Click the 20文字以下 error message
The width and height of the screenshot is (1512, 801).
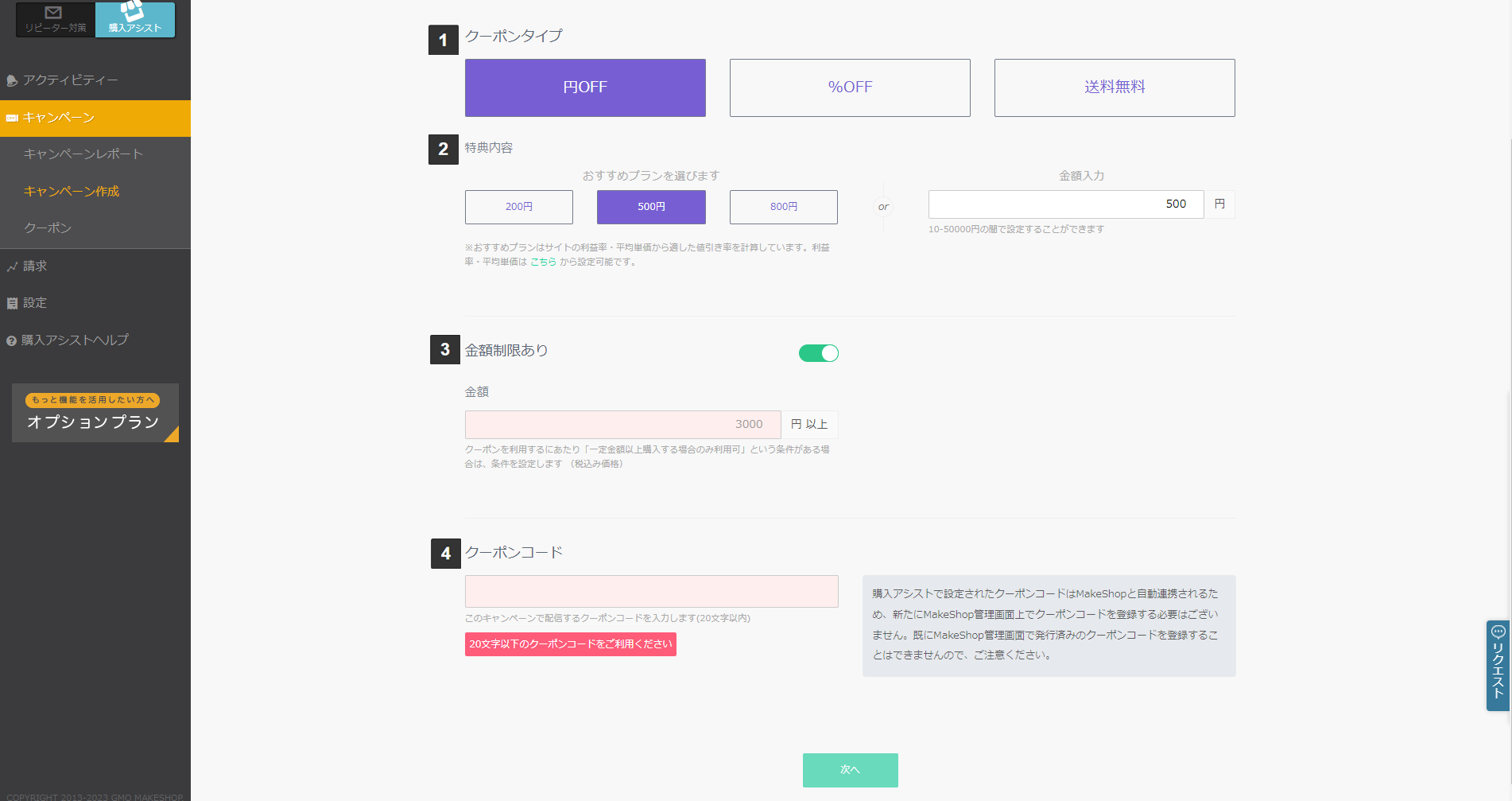571,644
